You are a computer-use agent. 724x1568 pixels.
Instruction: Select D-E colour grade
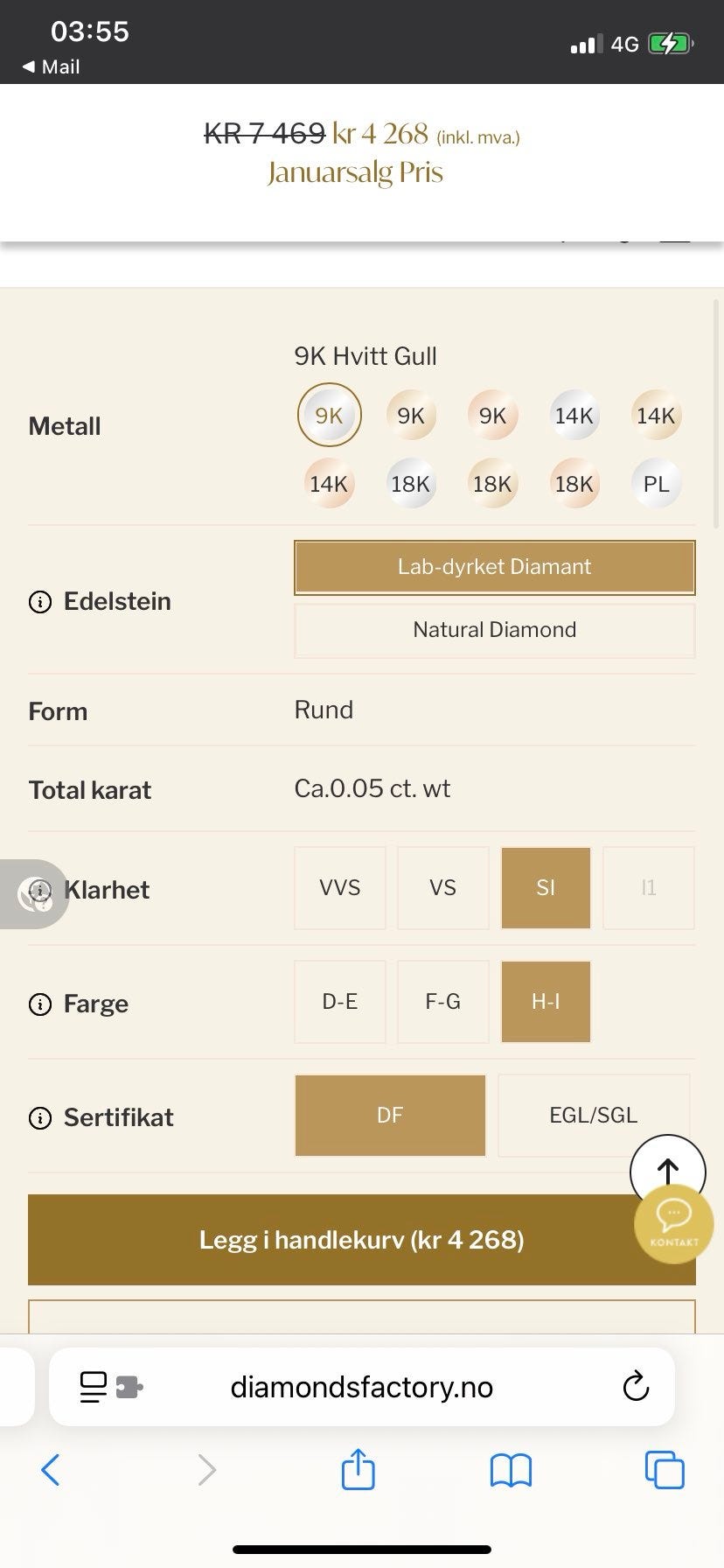[x=340, y=1002]
